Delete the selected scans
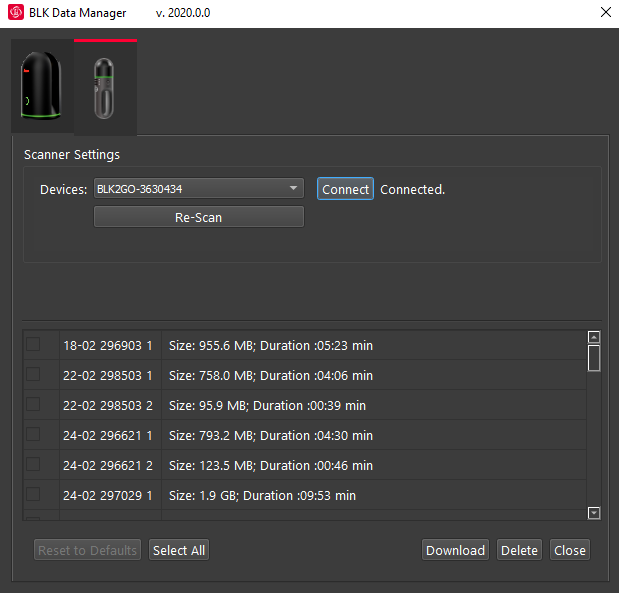 pos(519,551)
